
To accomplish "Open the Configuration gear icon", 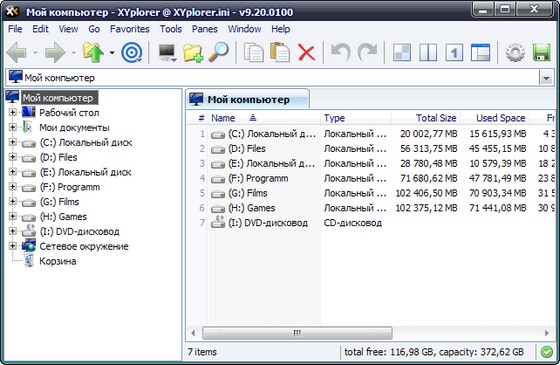I will click(x=515, y=53).
